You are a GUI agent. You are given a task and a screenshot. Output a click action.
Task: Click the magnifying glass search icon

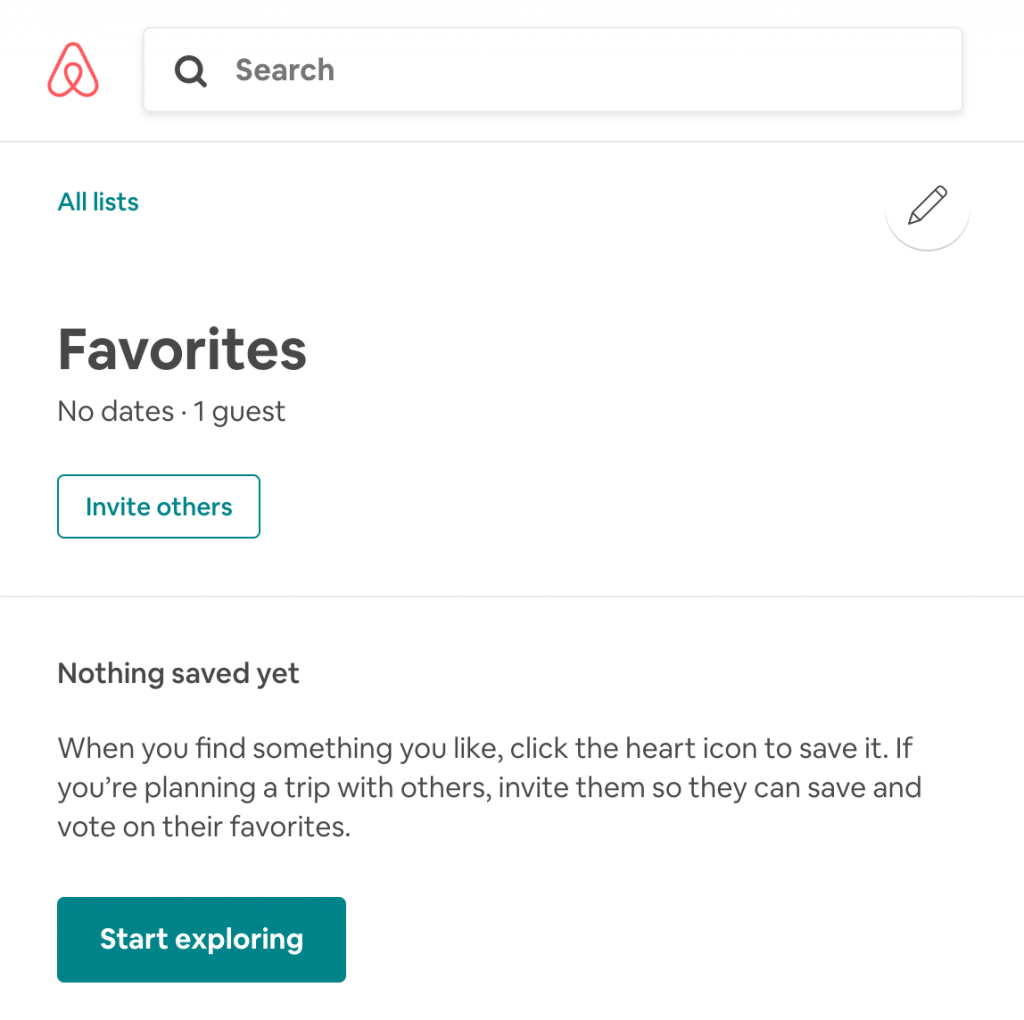pyautogui.click(x=191, y=71)
